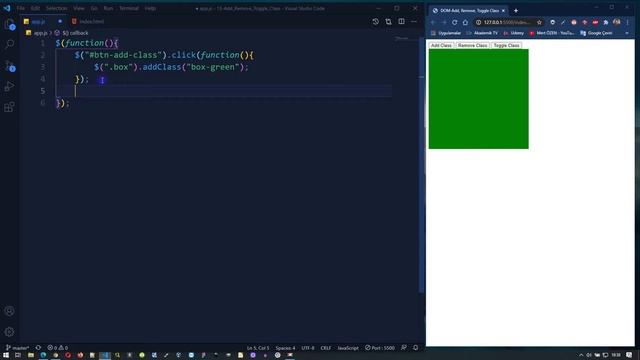Open the editor More Actions ellipsis
This screenshot has width=640, height=360.
(414, 21)
